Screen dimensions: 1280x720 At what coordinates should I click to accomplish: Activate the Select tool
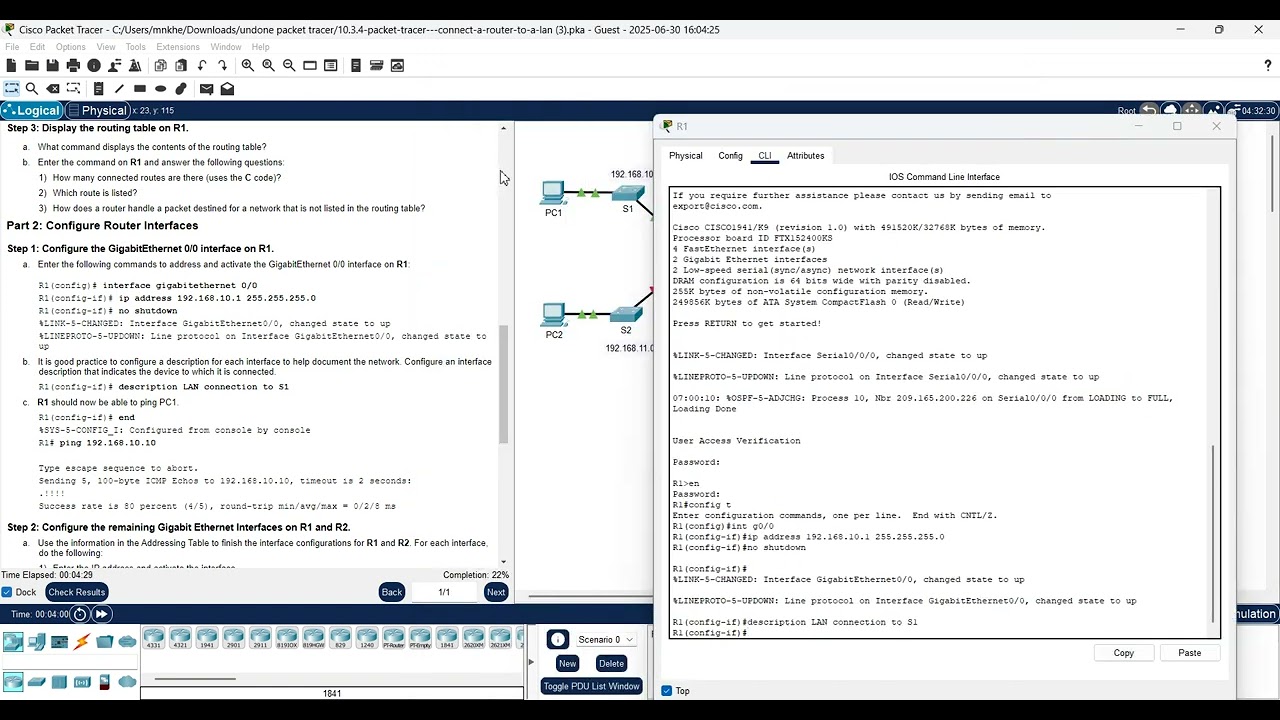pos(11,89)
